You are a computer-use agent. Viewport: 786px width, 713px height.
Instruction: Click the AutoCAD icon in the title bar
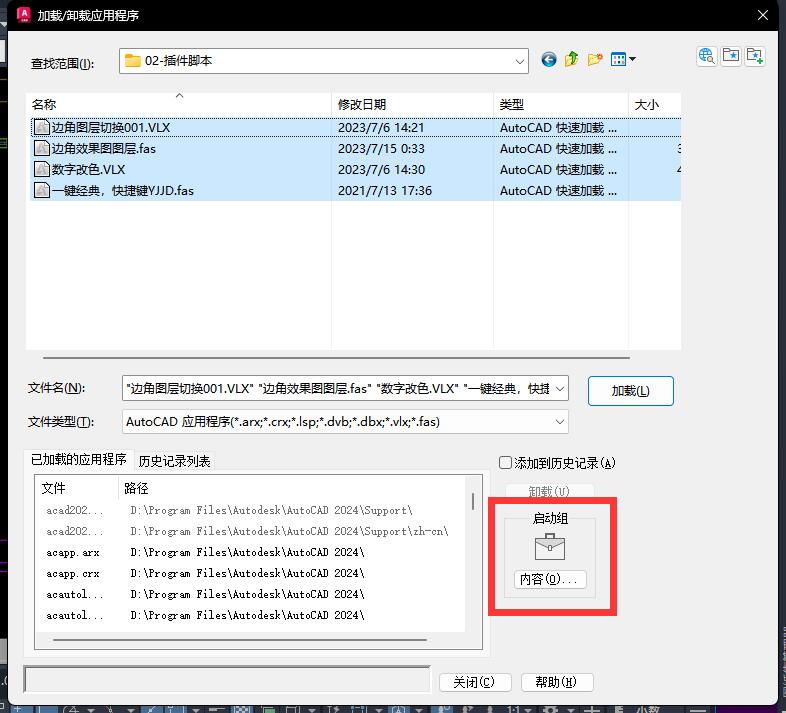24,15
